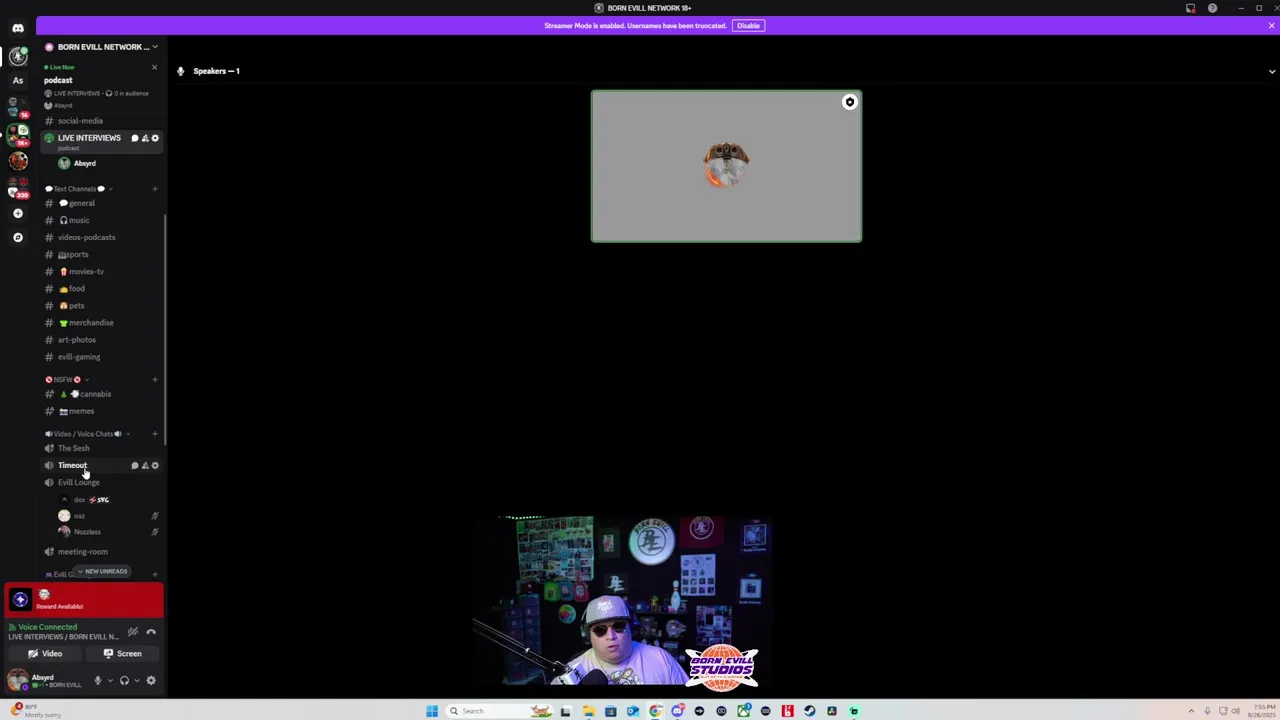Click the settings icon on stream tile

point(850,102)
